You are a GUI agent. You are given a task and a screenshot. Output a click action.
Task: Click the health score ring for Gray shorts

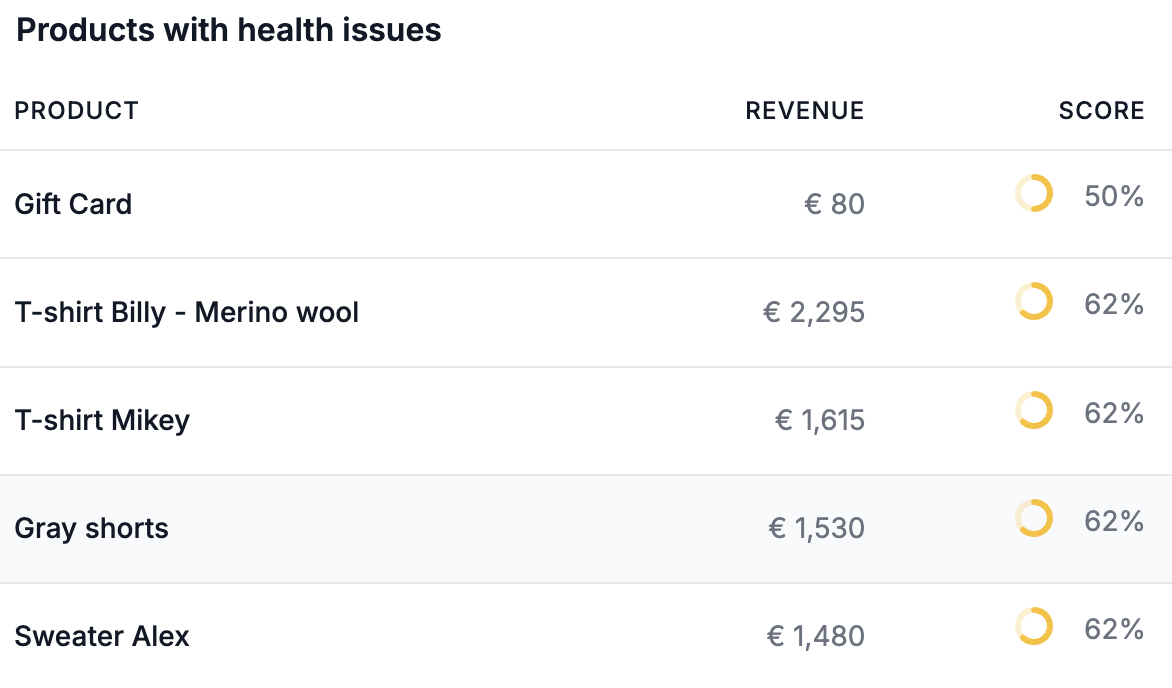pyautogui.click(x=1033, y=519)
